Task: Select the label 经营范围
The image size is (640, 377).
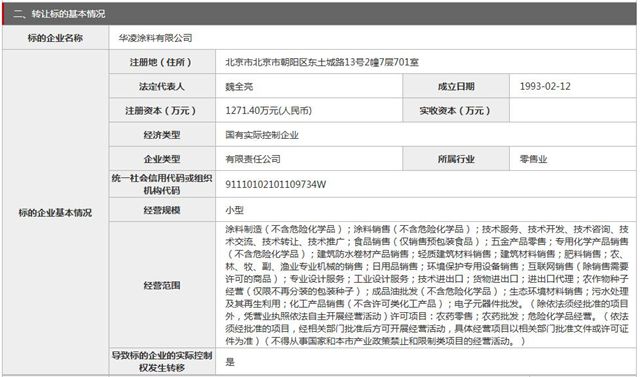Action: coord(162,285)
